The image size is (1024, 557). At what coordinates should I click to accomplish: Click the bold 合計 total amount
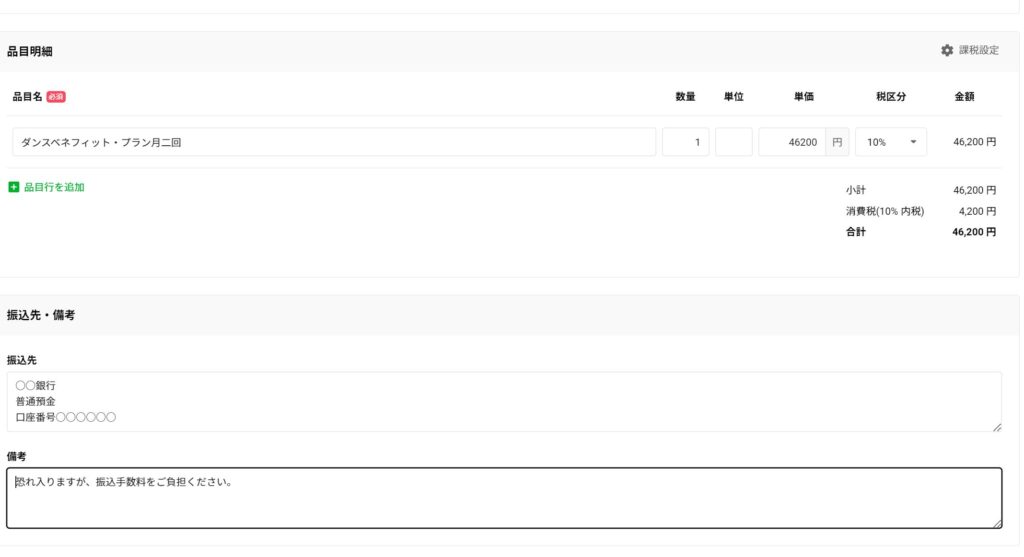point(974,232)
